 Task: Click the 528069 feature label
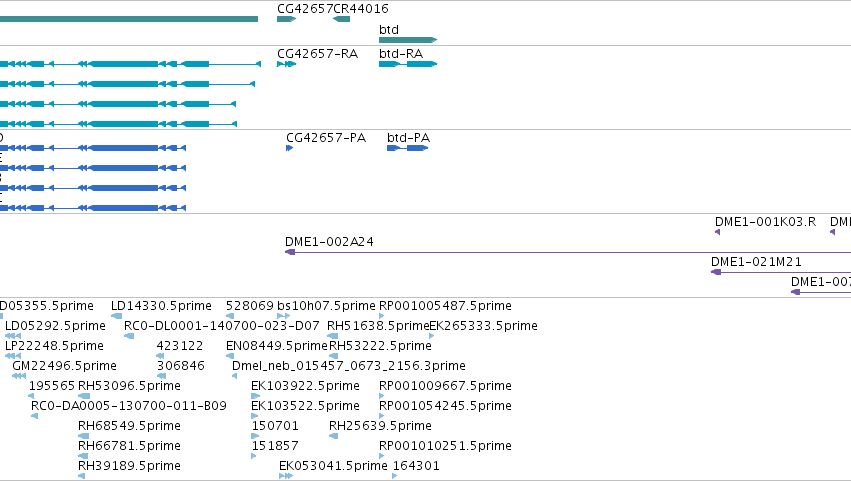tap(250, 306)
